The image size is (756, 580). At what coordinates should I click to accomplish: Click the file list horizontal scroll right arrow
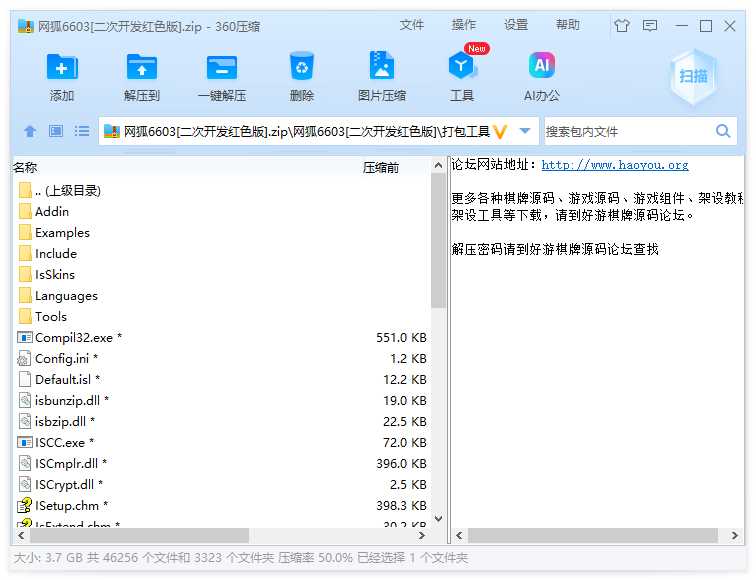click(422, 535)
